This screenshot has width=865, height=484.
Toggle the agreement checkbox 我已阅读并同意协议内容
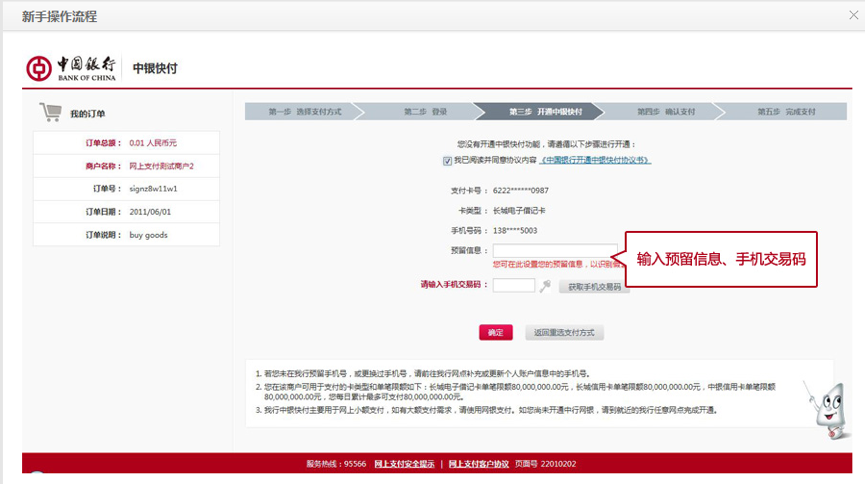click(447, 161)
